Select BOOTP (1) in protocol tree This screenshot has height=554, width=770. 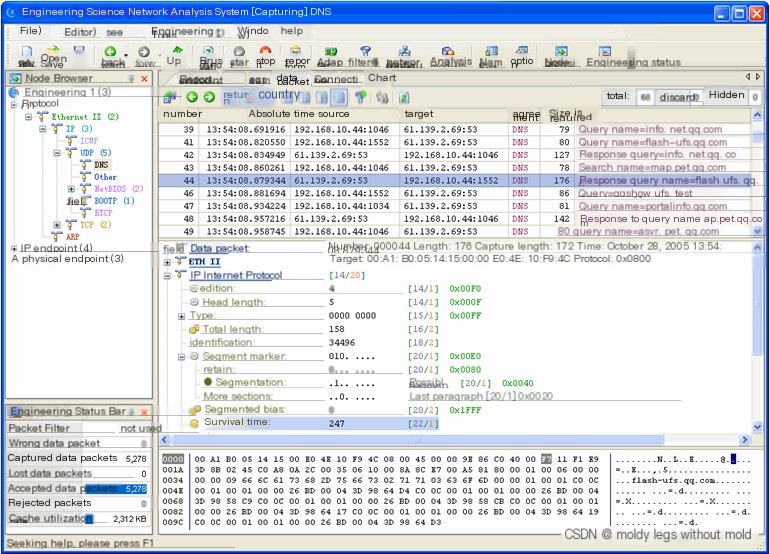click(x=114, y=201)
